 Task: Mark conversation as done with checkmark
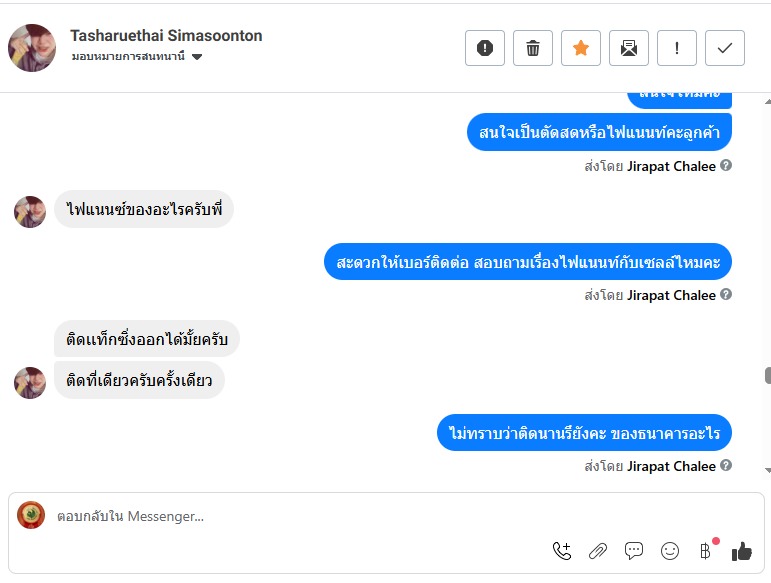pos(725,48)
